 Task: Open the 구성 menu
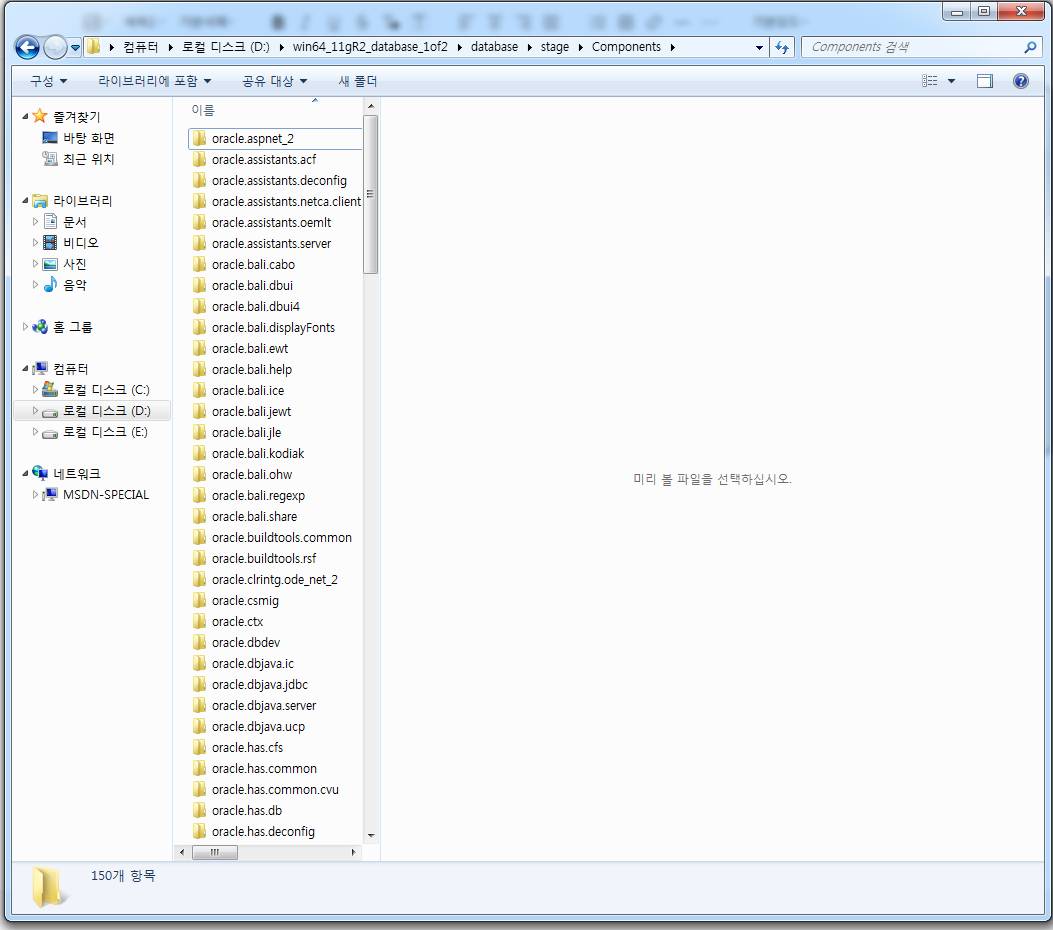48,81
